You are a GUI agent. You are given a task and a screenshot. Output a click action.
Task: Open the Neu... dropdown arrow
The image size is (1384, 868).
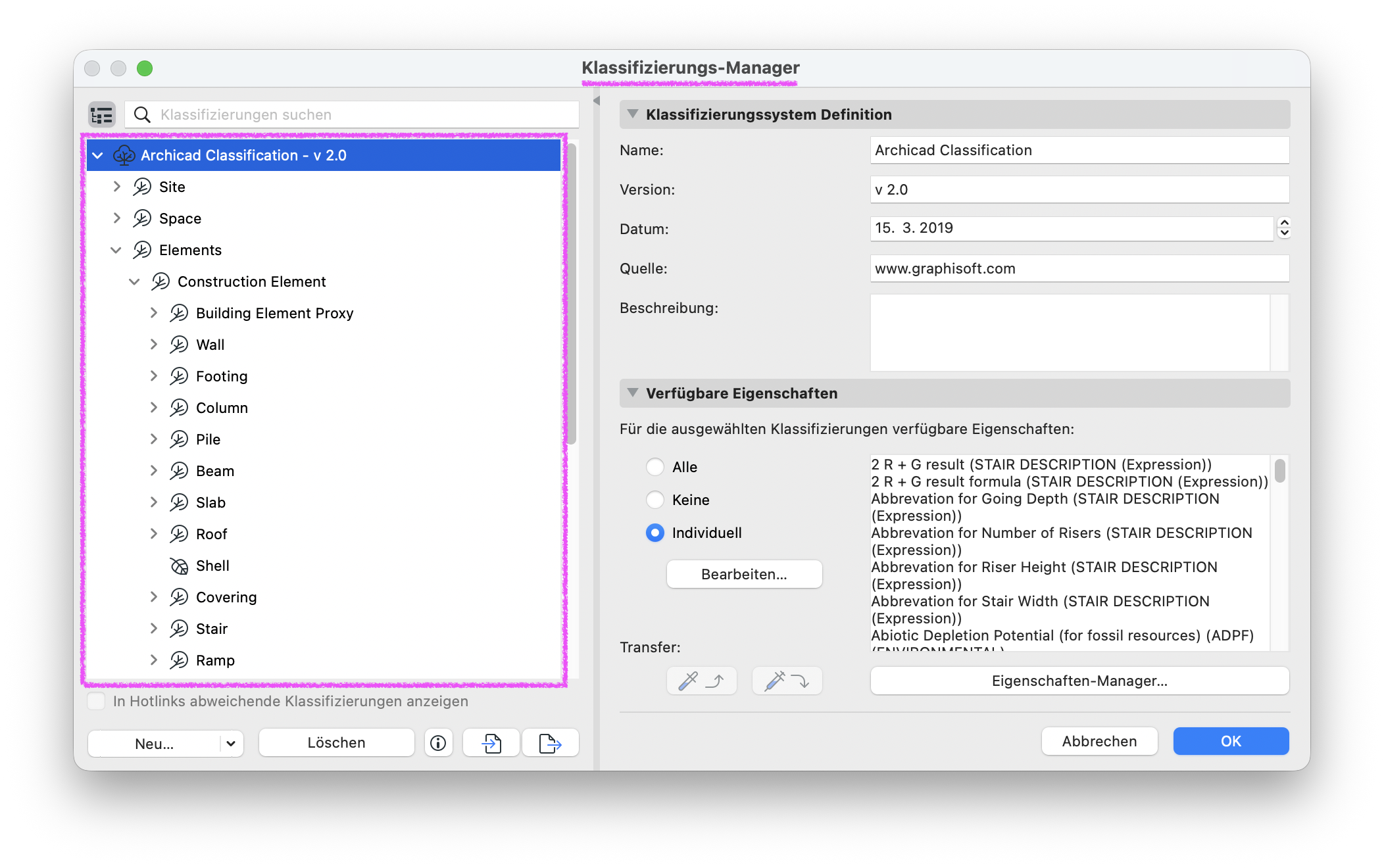pos(231,744)
